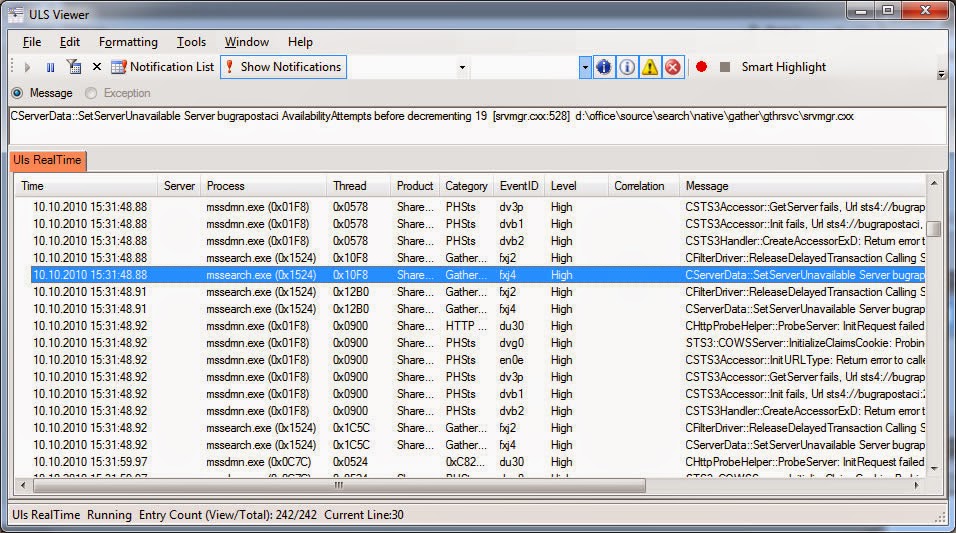Sort by the Time column header
The width and height of the screenshot is (956, 533).
pyautogui.click(x=86, y=186)
